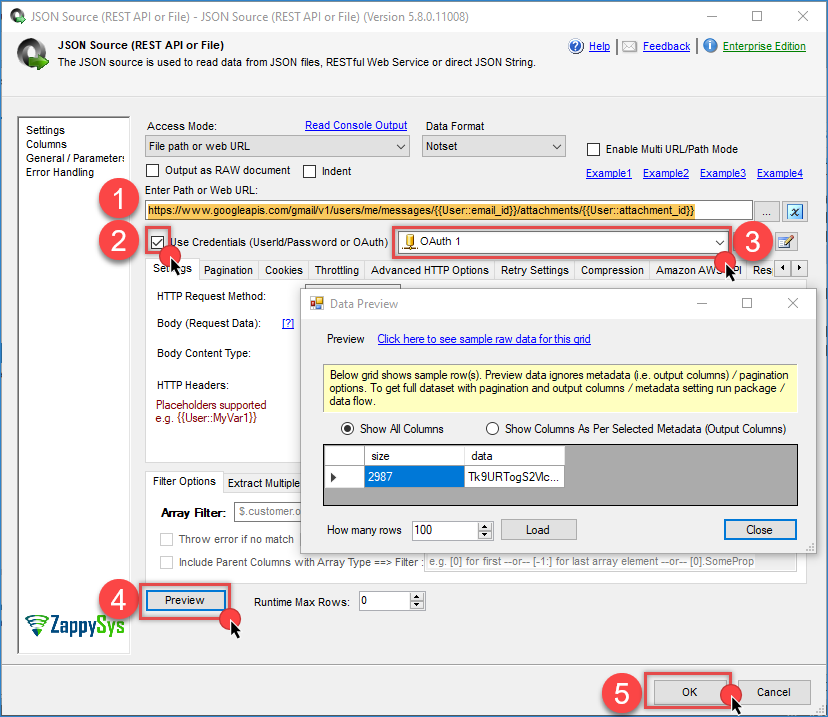Click the Preview button
Screen dimensions: 828x717
184,600
